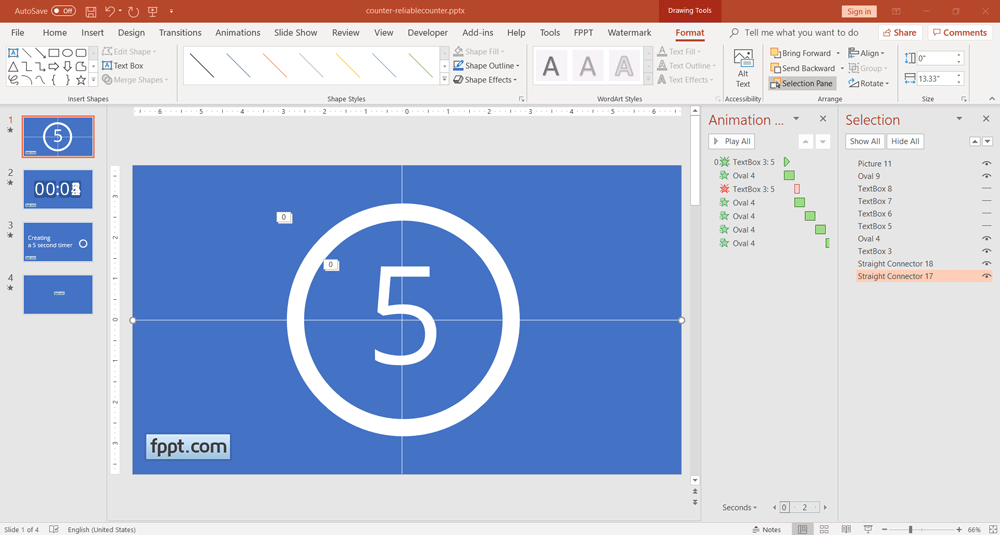This screenshot has width=1000, height=535.
Task: Select slide 2 thumbnail showing 00:04
Action: [58, 189]
